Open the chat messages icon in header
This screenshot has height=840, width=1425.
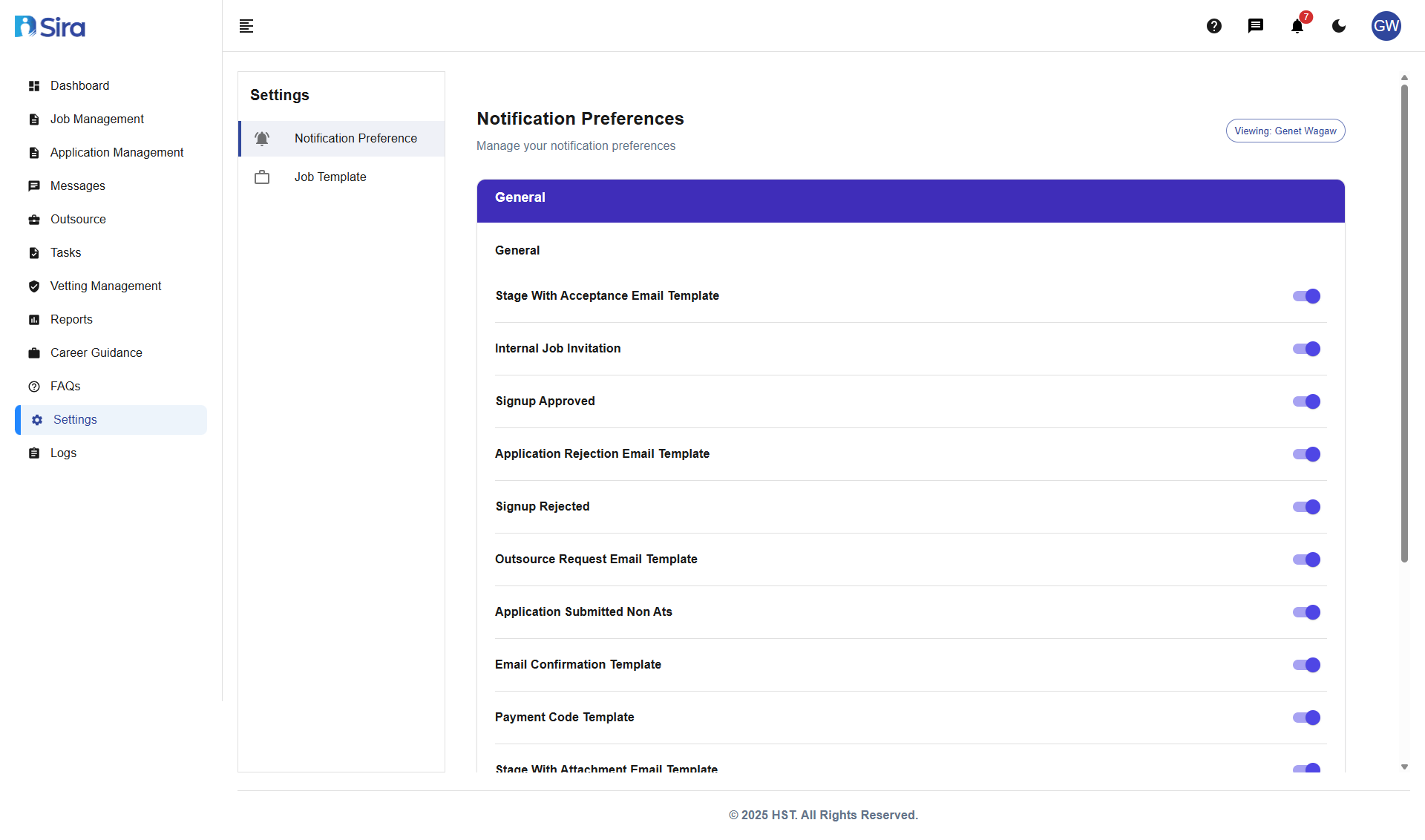click(x=1256, y=26)
